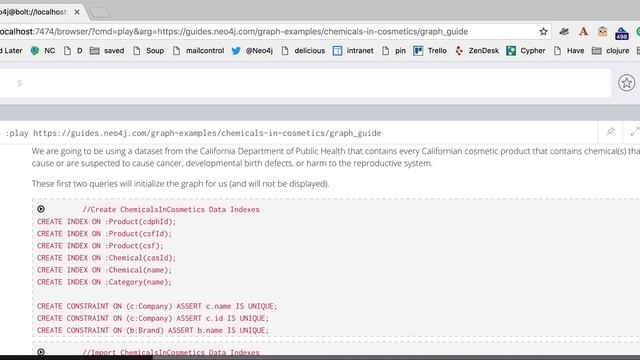Close the localhost browser tab
640x360 pixels.
click(x=77, y=12)
